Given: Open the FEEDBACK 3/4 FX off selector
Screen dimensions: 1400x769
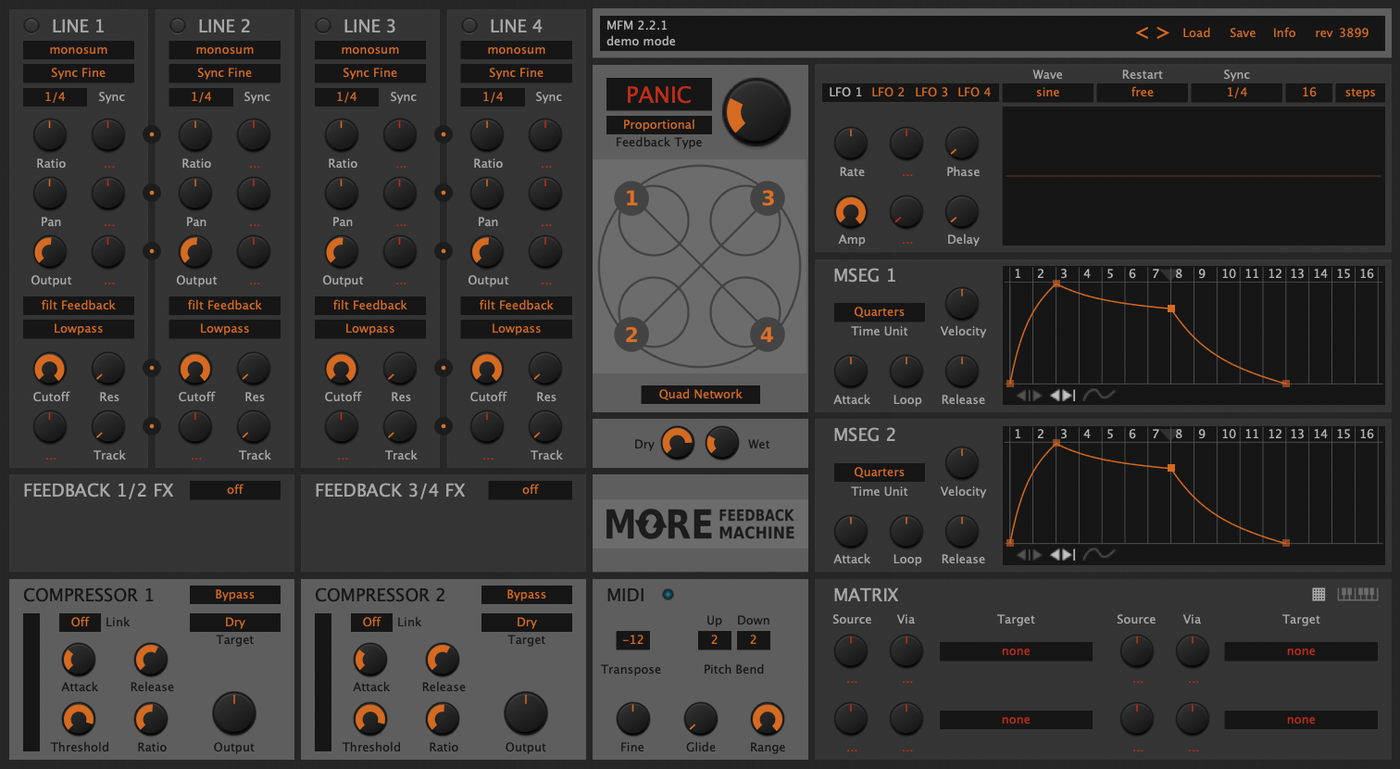Looking at the screenshot, I should [x=530, y=490].
